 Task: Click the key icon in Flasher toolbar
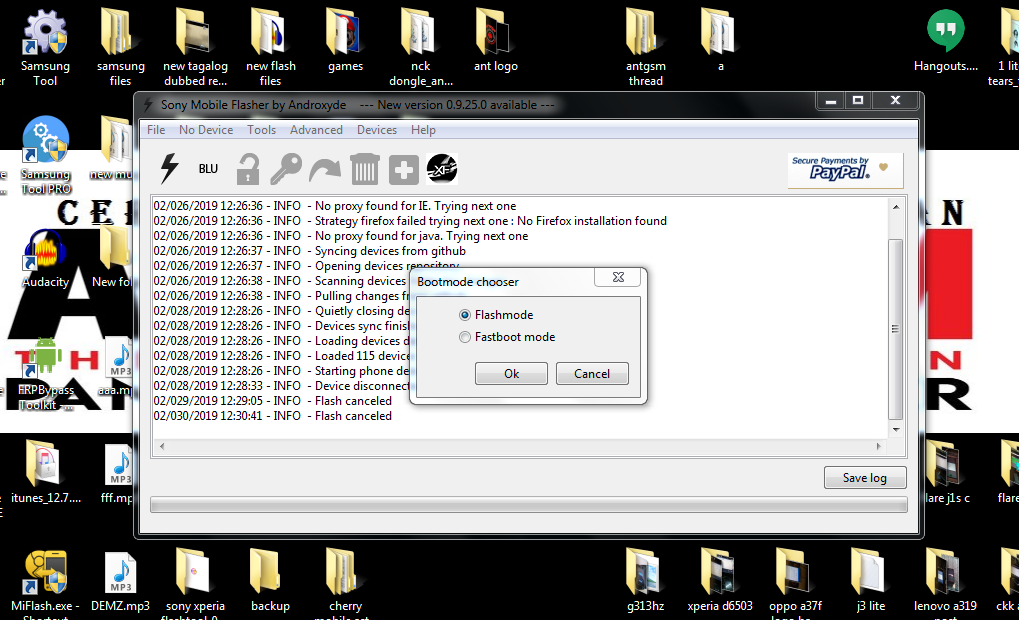point(286,169)
